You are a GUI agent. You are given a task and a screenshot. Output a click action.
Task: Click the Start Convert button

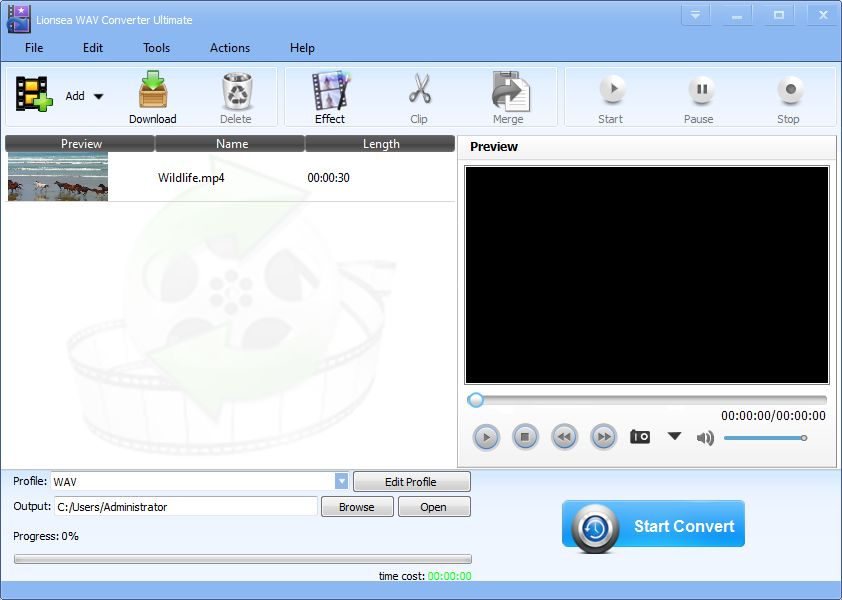(653, 526)
